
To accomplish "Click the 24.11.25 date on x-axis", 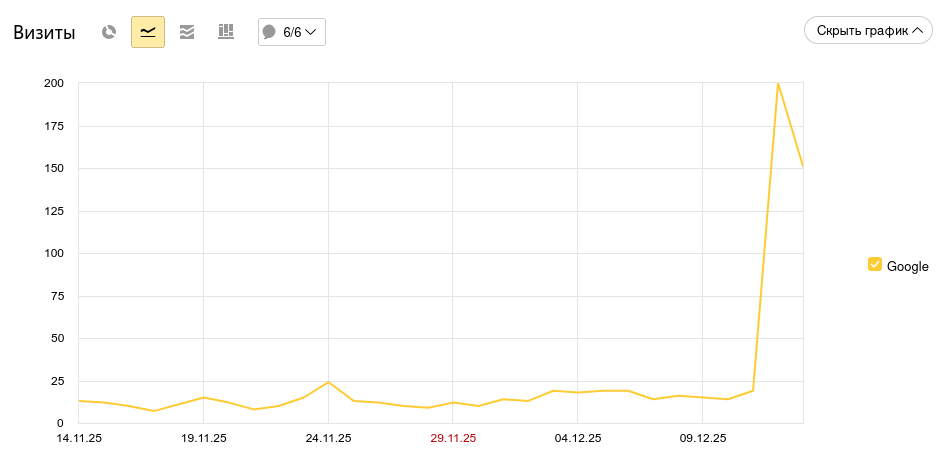I will point(328,438).
